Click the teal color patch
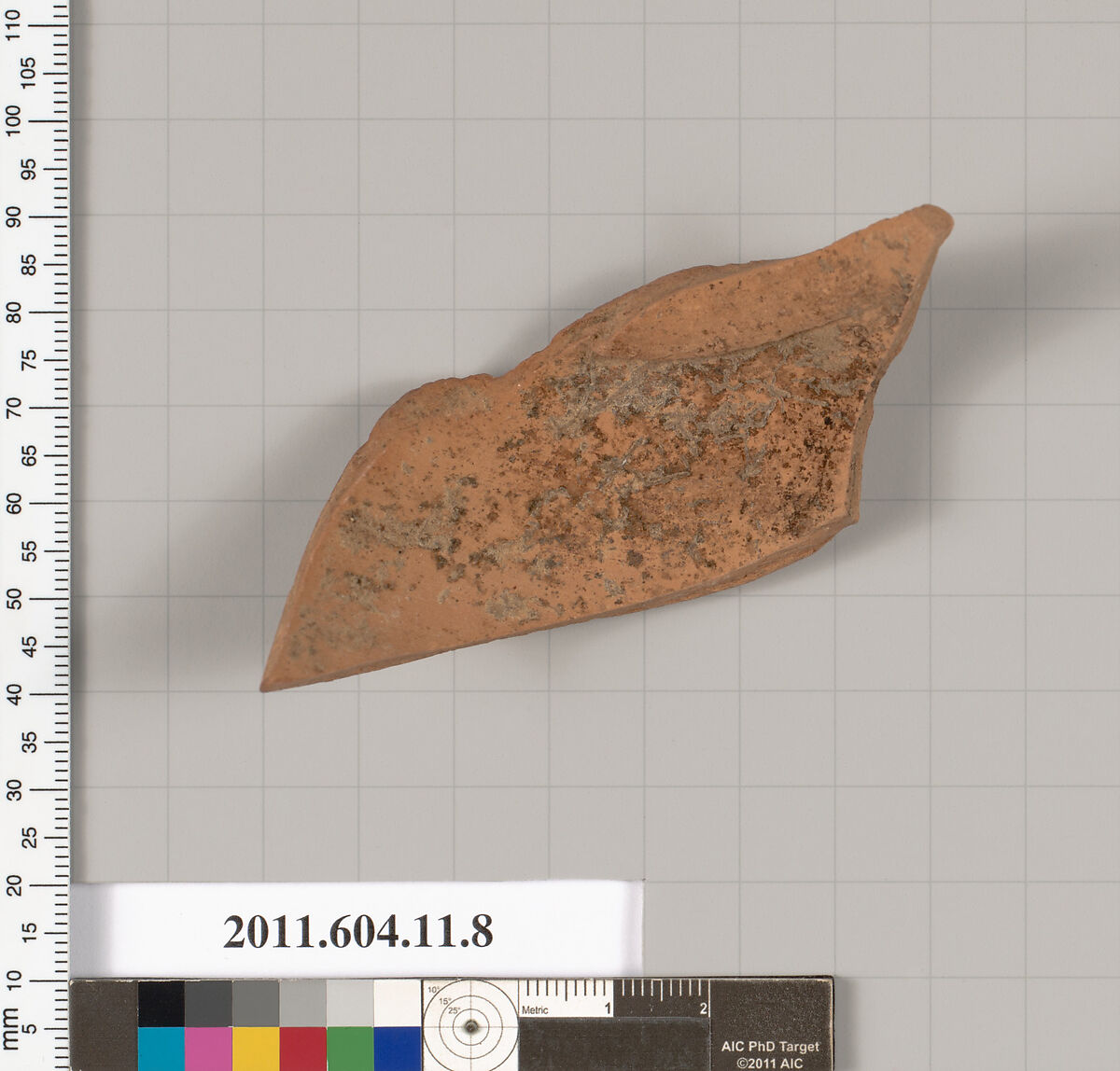This screenshot has height=1071, width=1120. (x=161, y=1044)
